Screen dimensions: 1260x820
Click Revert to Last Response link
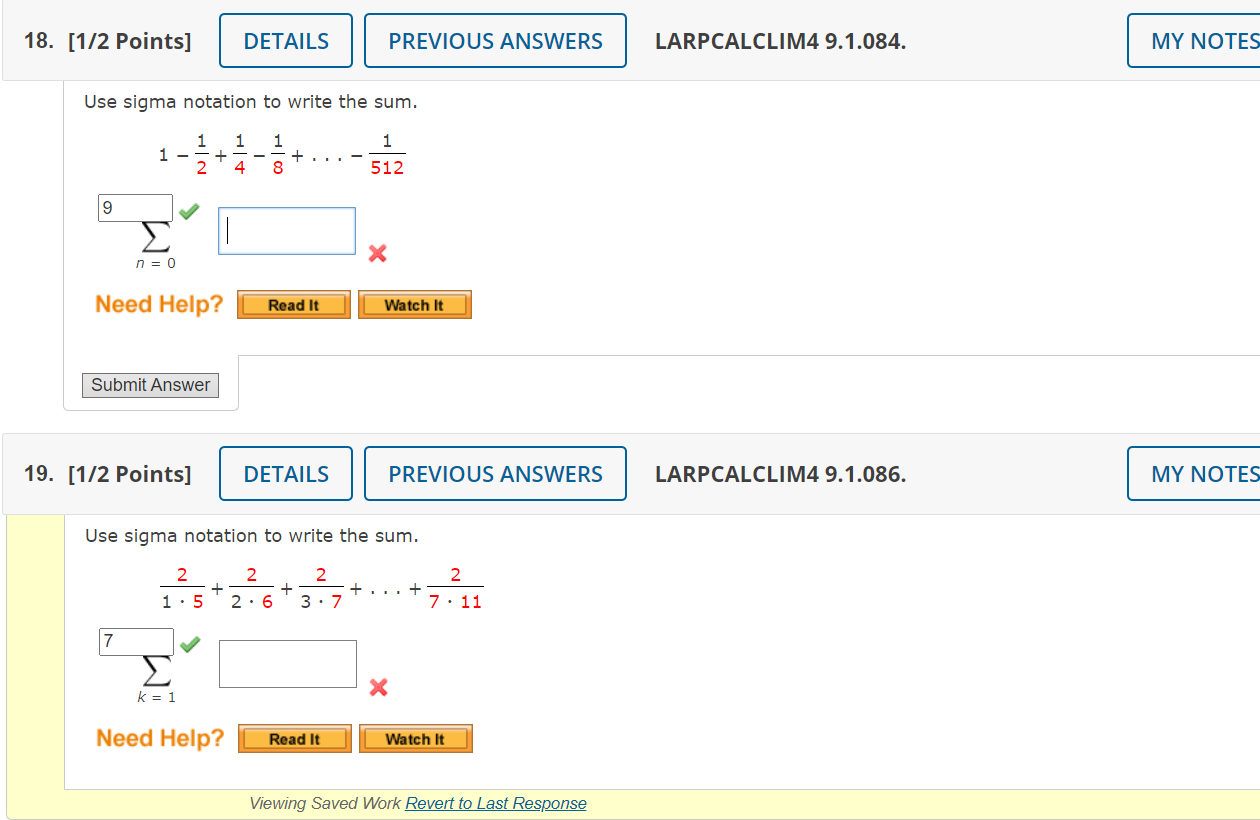(x=496, y=803)
